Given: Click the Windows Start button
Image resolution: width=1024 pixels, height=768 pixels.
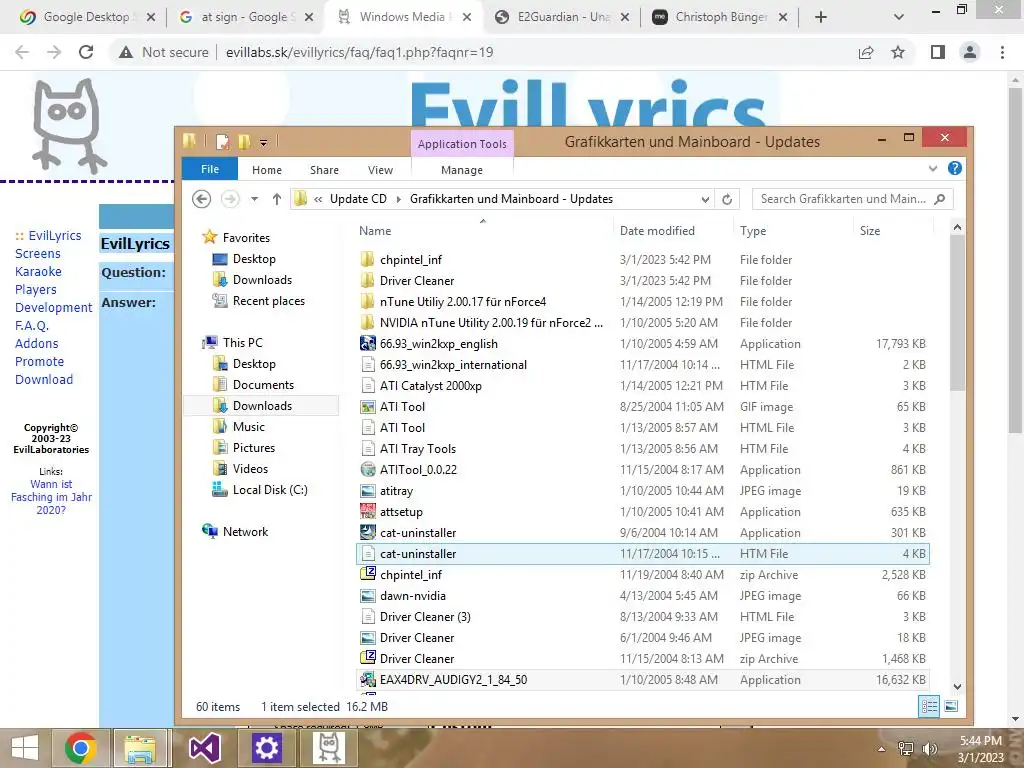Looking at the screenshot, I should tap(25, 748).
